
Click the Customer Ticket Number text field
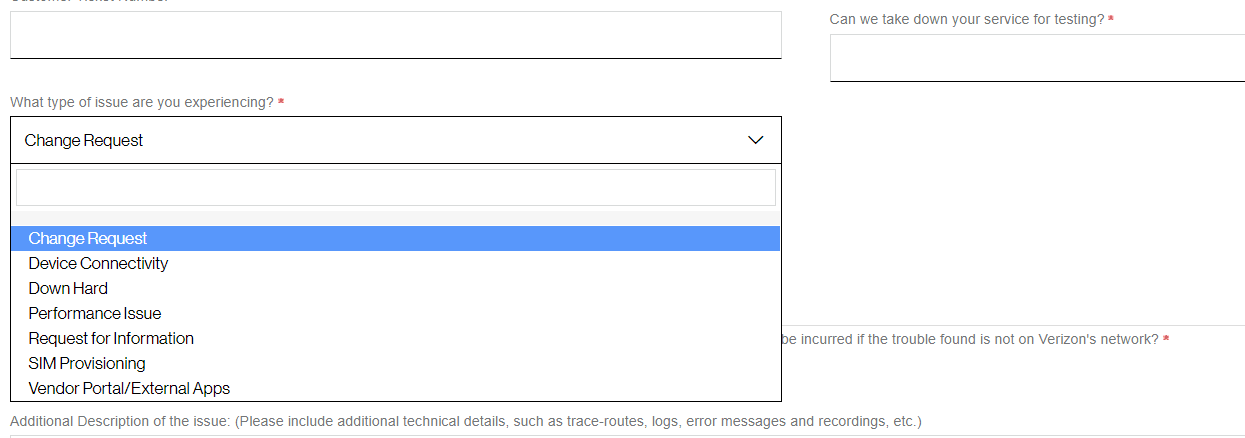pyautogui.click(x=396, y=35)
